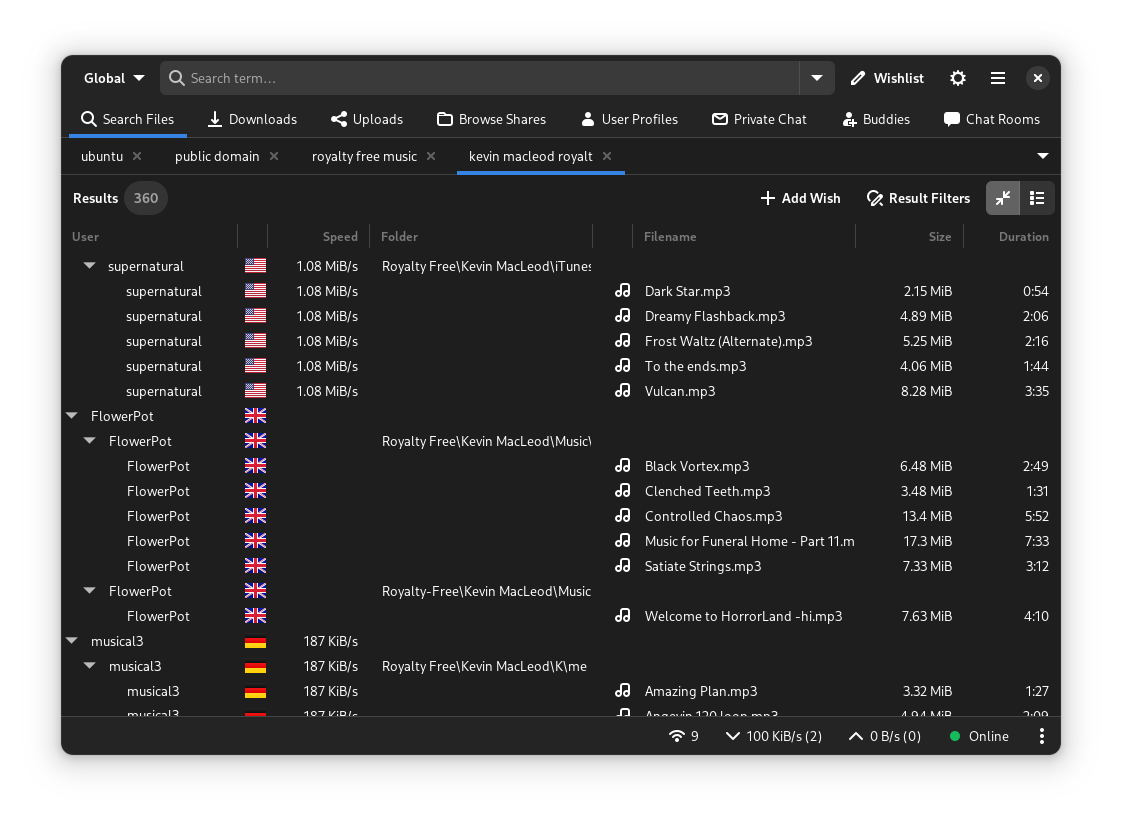Open the status bar three-dot menu

click(x=1041, y=736)
